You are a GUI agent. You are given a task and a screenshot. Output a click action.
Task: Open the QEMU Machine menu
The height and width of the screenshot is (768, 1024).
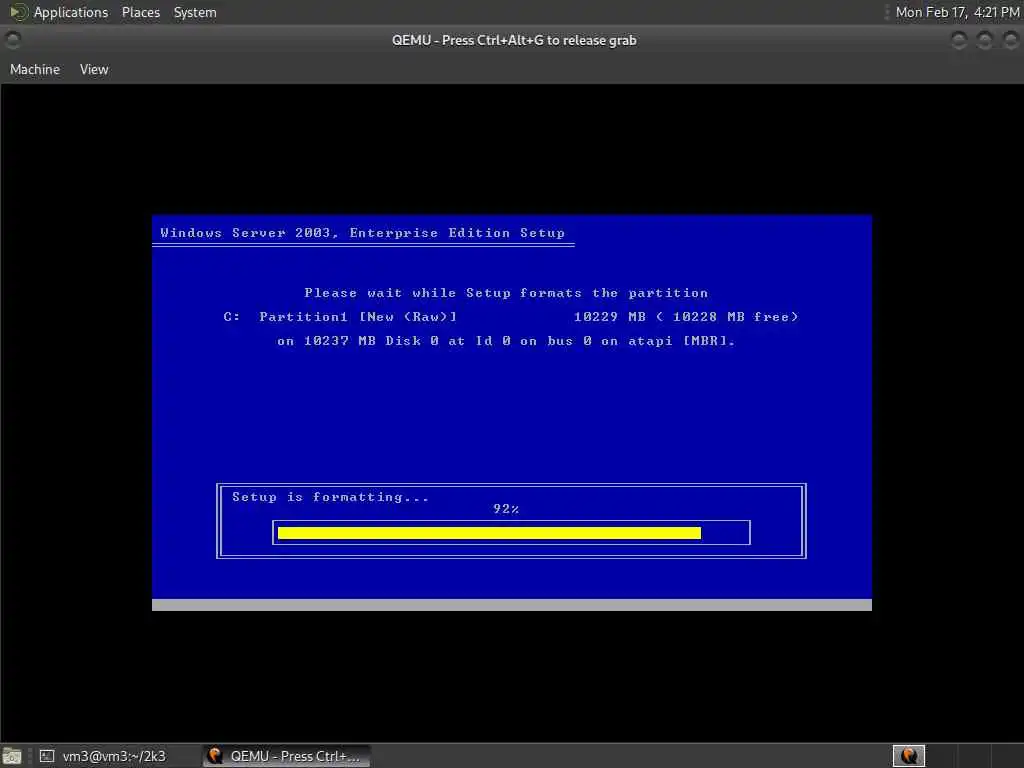tap(35, 69)
